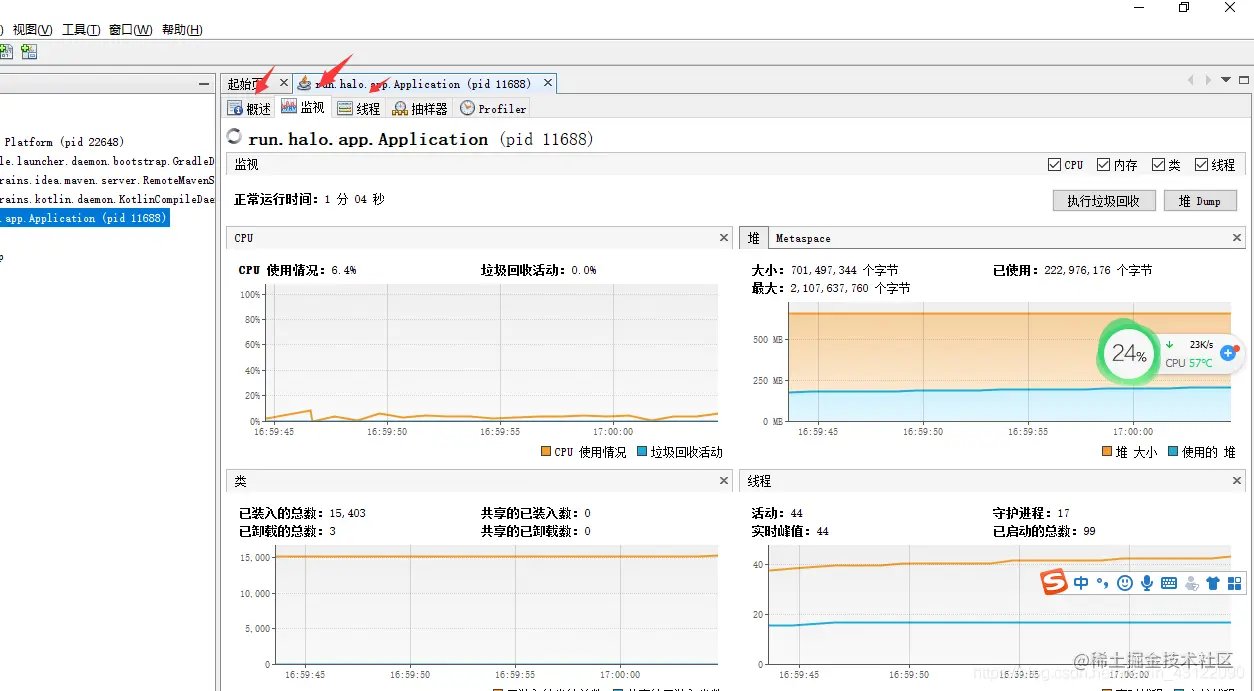Click the 执行垃圾回收 button
The image size is (1254, 691).
tap(1104, 201)
